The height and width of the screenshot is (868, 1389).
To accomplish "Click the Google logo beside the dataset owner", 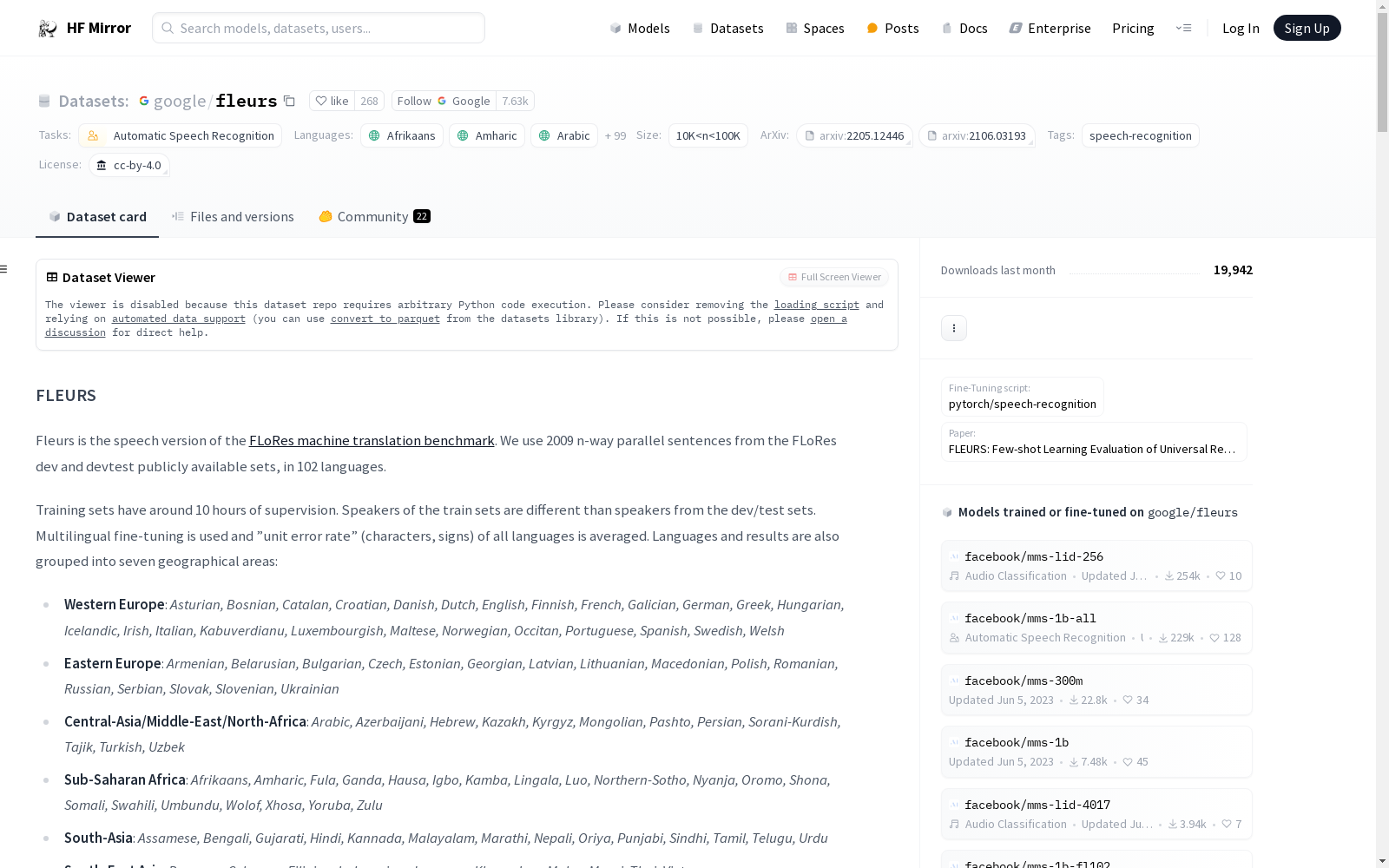I will pyautogui.click(x=144, y=102).
